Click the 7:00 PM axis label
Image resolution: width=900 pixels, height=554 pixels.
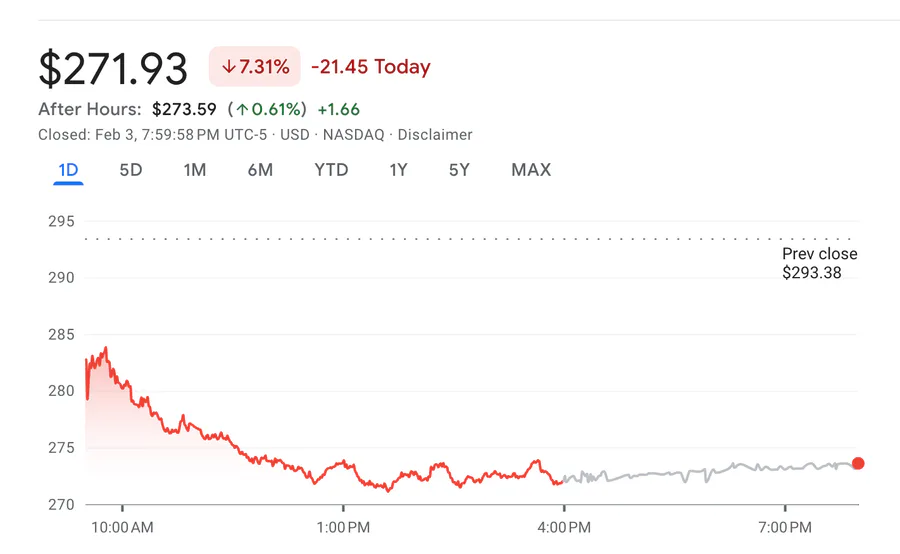click(785, 527)
